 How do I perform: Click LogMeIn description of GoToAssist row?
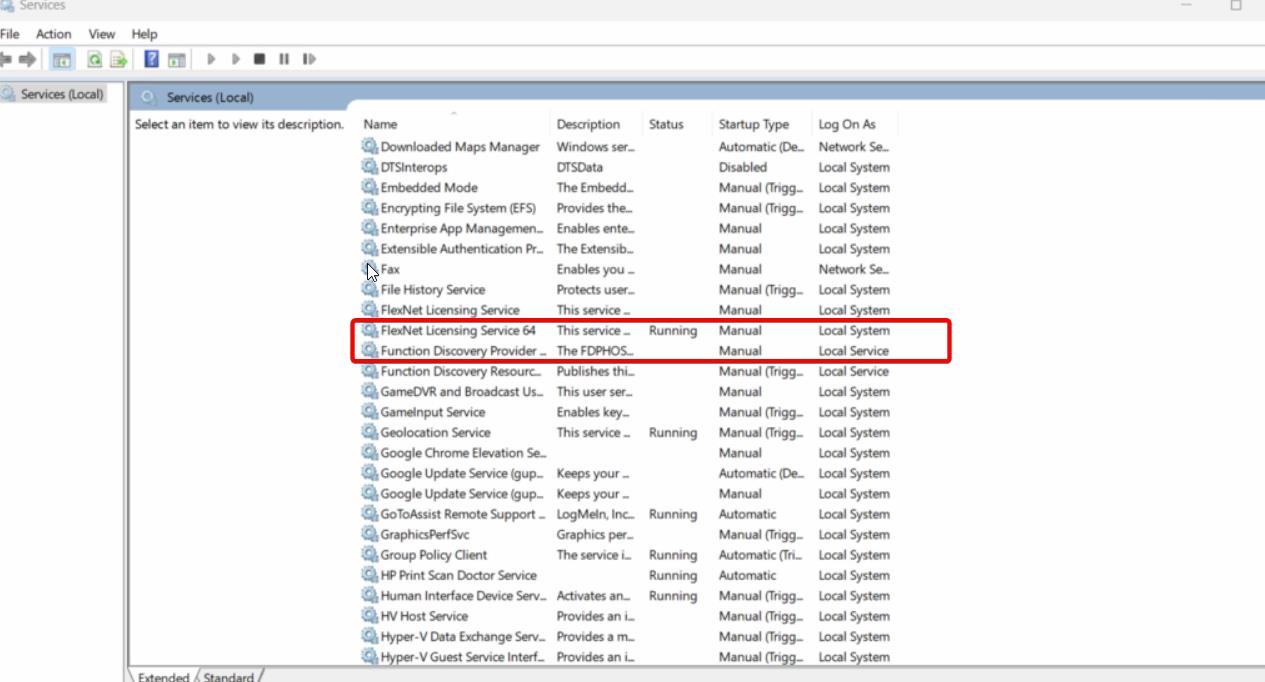[596, 514]
